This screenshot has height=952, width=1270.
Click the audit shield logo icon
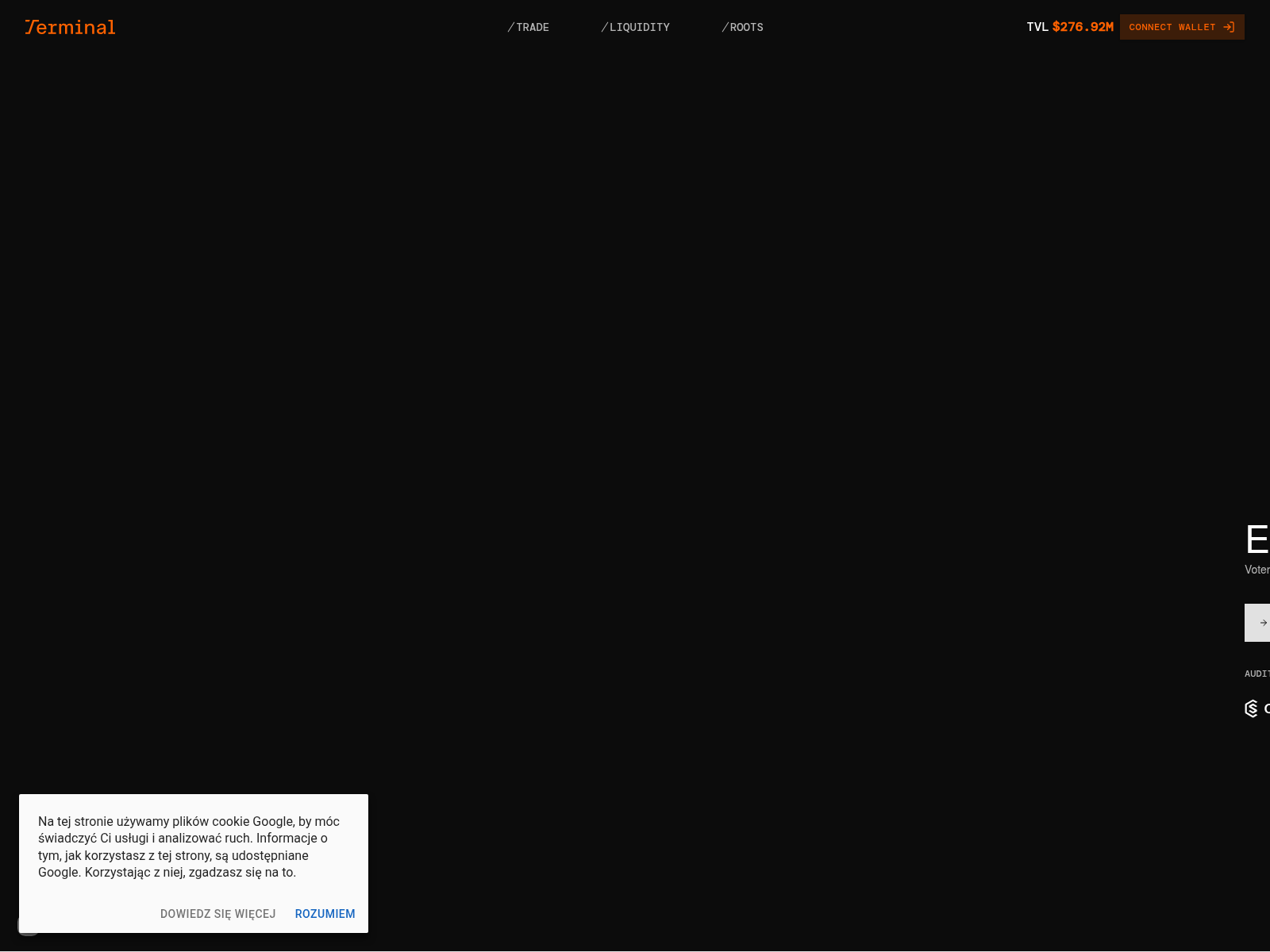(x=1252, y=708)
